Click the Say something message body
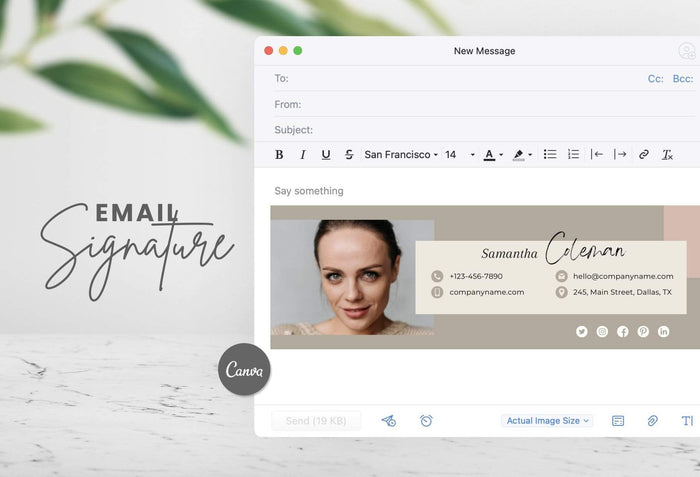Viewport: 700px width, 477px height. [309, 191]
